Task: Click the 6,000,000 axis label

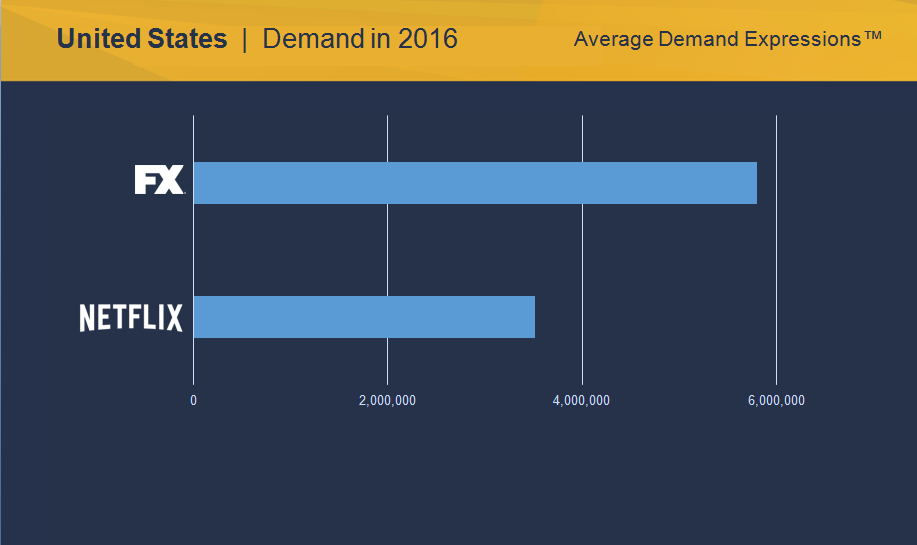Action: 776,401
